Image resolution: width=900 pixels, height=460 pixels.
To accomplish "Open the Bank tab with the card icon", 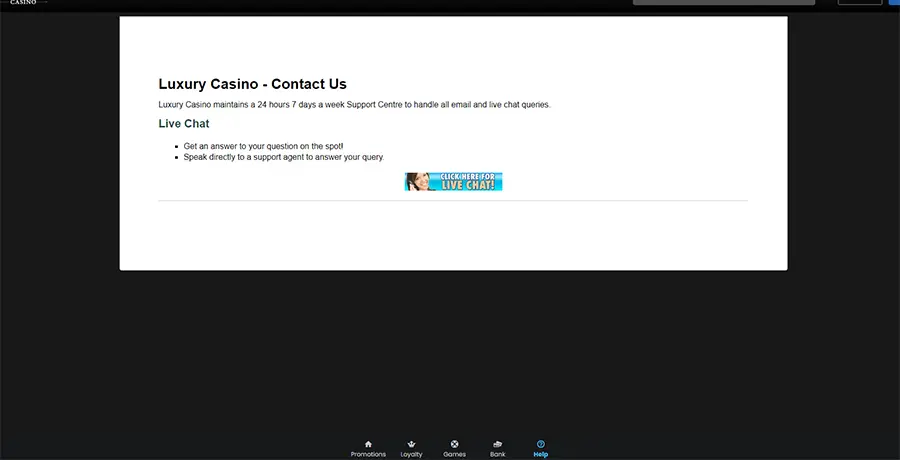I will (x=498, y=449).
